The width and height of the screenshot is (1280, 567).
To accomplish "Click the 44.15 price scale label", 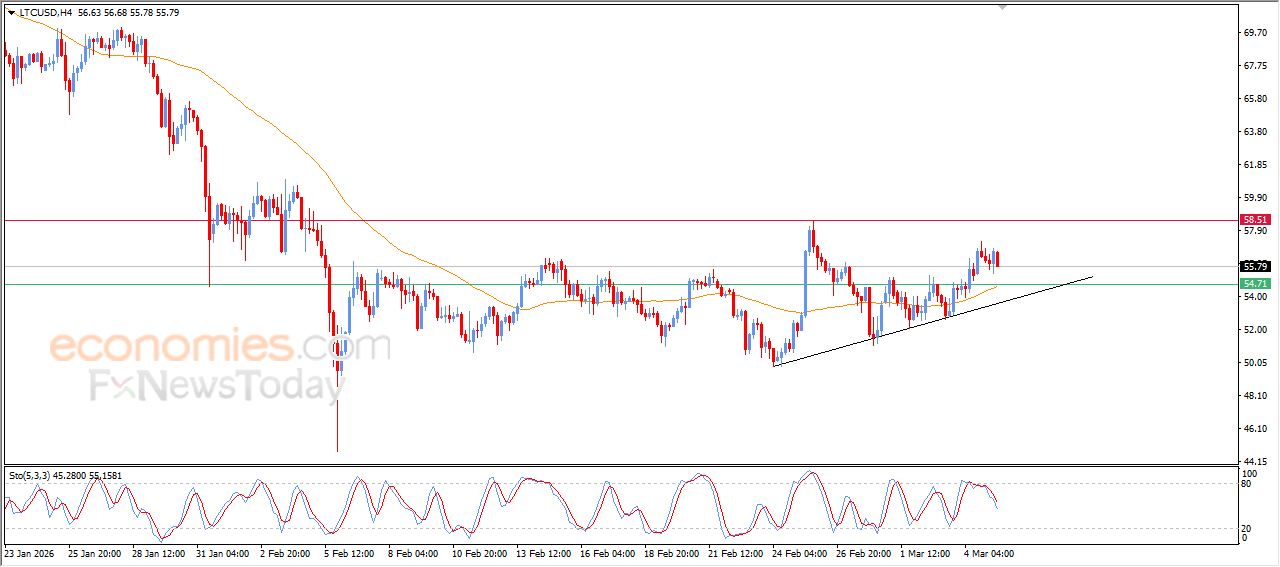I will point(1255,461).
